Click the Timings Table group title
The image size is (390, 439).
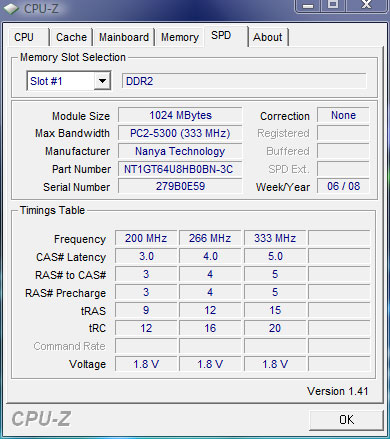point(52,210)
